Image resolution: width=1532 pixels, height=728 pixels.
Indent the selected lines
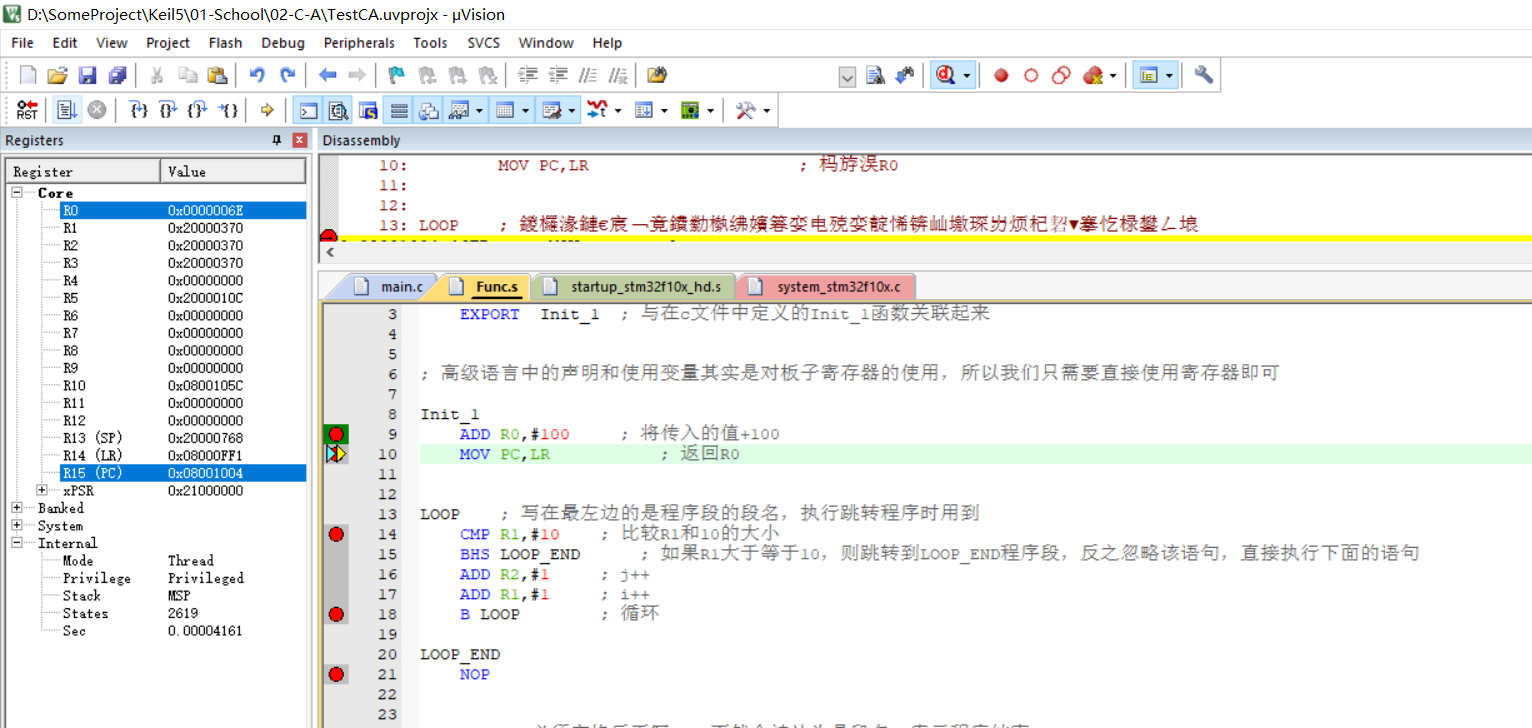(x=528, y=75)
